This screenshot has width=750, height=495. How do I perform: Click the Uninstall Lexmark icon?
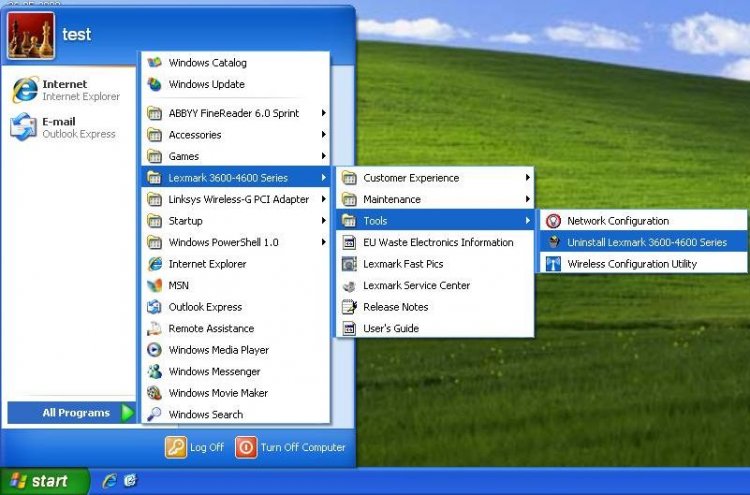[x=553, y=242]
